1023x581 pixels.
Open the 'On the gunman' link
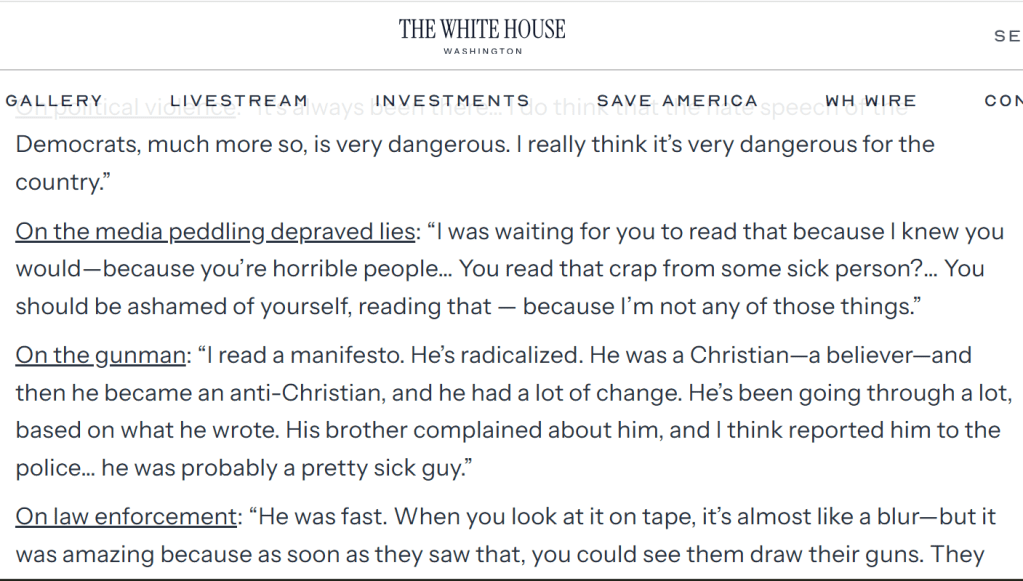(x=101, y=355)
